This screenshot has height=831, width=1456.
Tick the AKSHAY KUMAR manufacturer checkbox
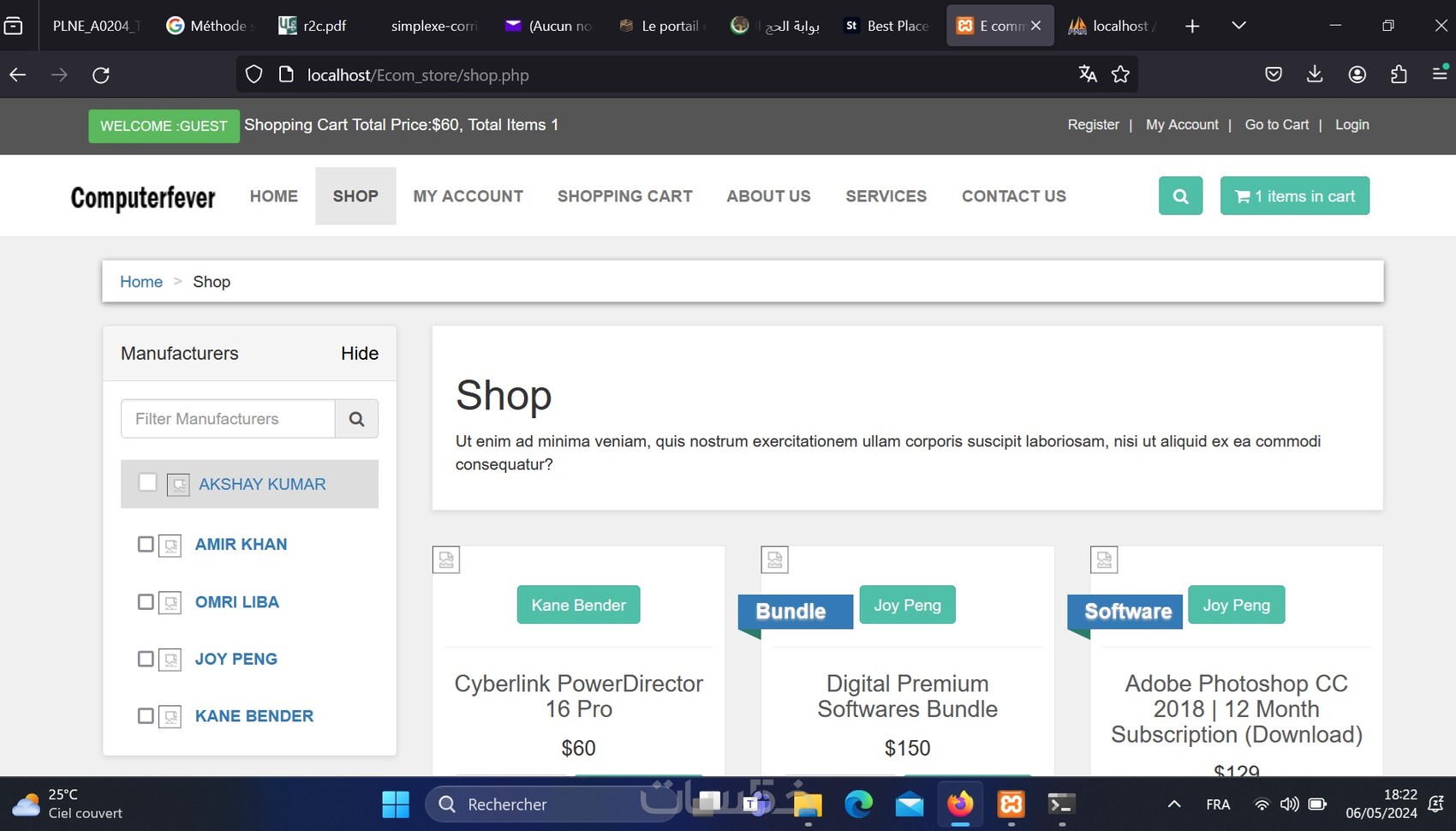pos(147,482)
